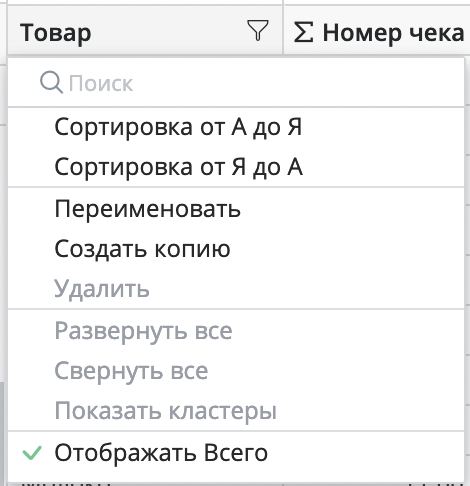
Task: Click the green checkmark beside Отображать Всего
Action: coord(32,453)
